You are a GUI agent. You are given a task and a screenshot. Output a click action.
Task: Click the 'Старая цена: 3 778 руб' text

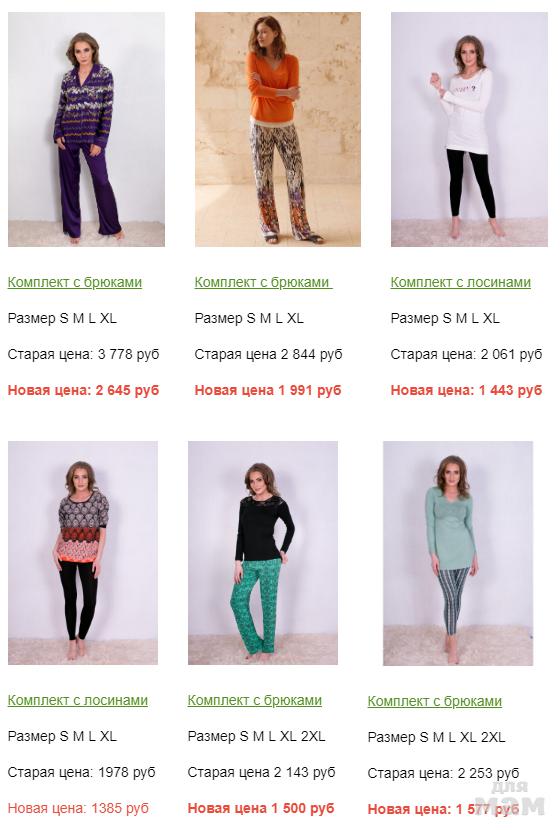tap(84, 355)
